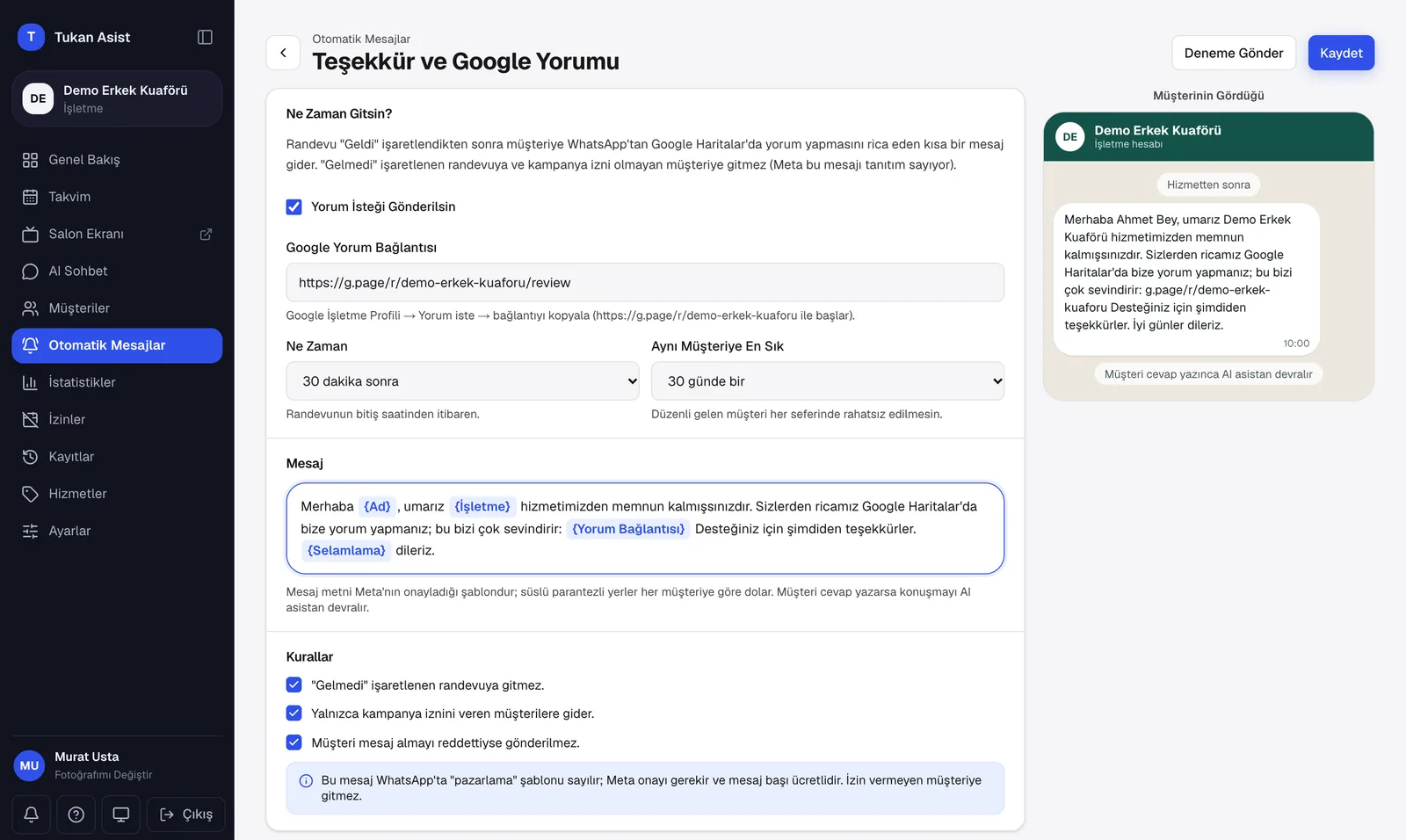Click the {Yorum Bağlantısı} variable chip
The height and width of the screenshot is (840, 1406).
pyautogui.click(x=628, y=529)
